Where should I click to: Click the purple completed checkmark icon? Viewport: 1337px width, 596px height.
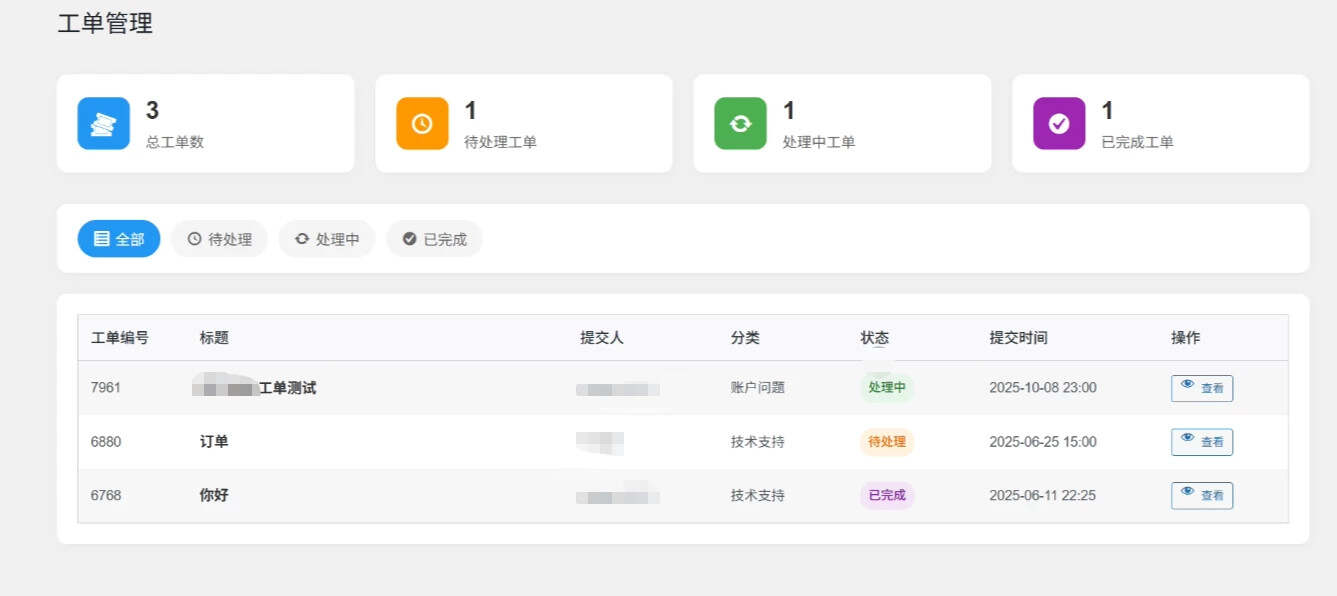[1059, 123]
